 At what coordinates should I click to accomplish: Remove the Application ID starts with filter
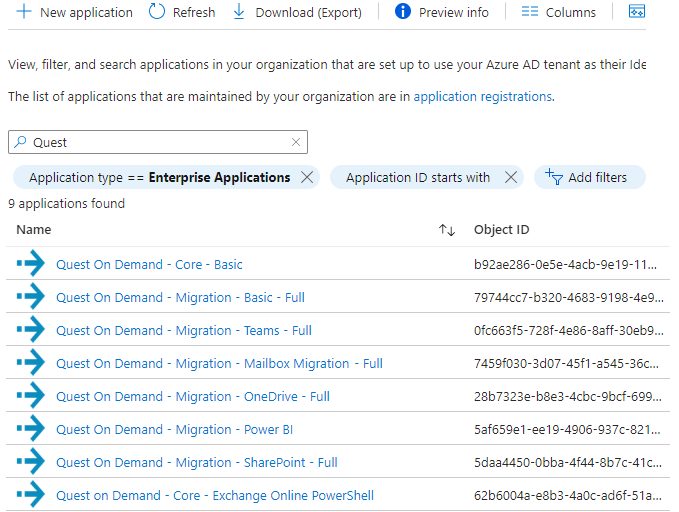point(510,177)
